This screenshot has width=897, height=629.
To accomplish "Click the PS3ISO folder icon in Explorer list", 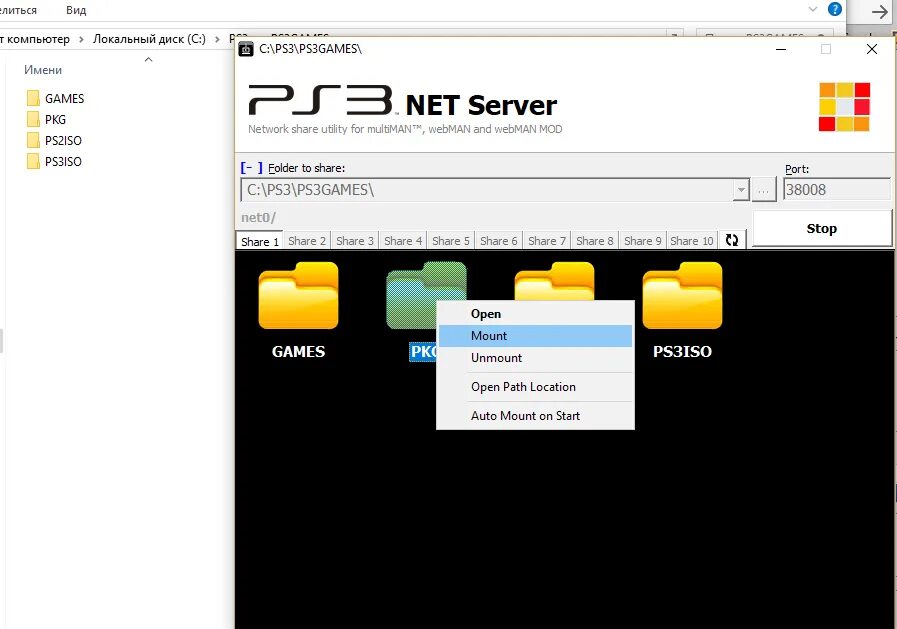I will tap(33, 162).
